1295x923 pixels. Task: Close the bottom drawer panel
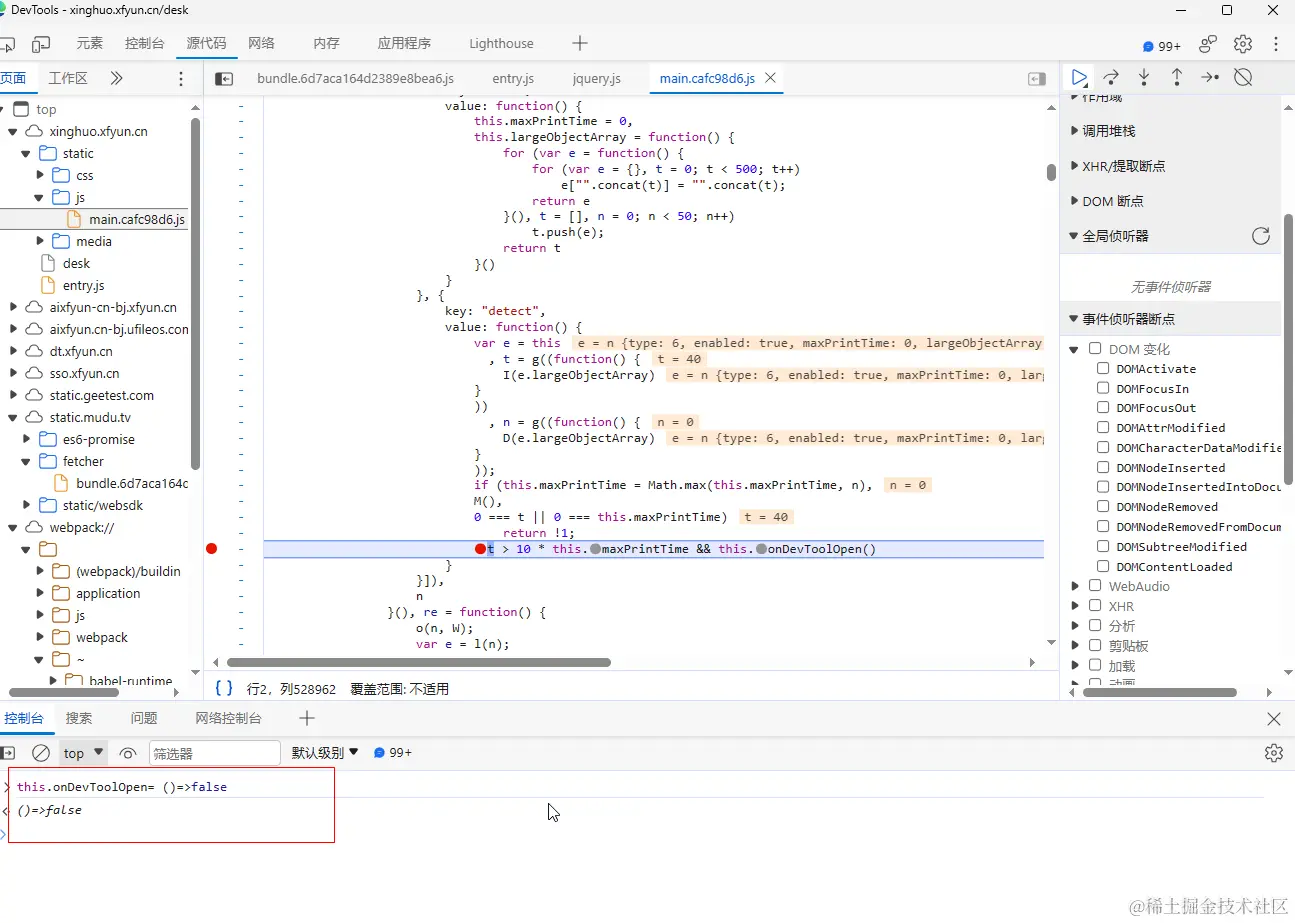click(x=1274, y=719)
